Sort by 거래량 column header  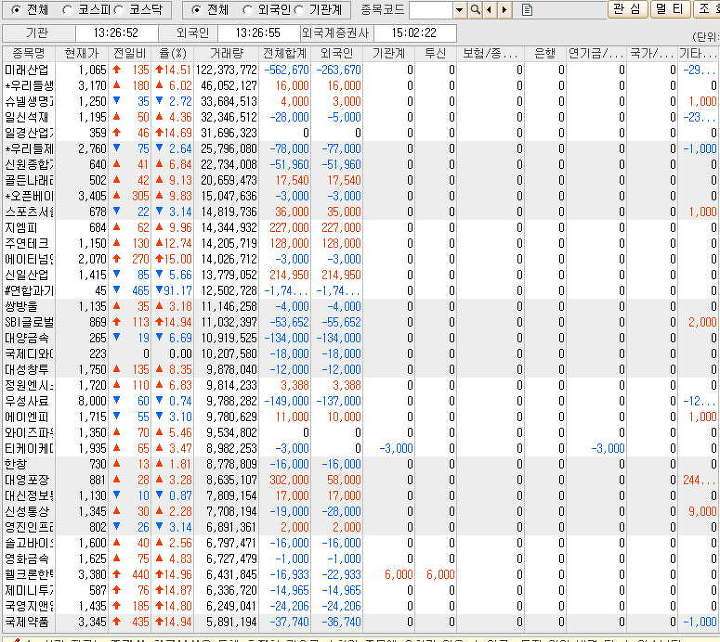click(x=226, y=53)
